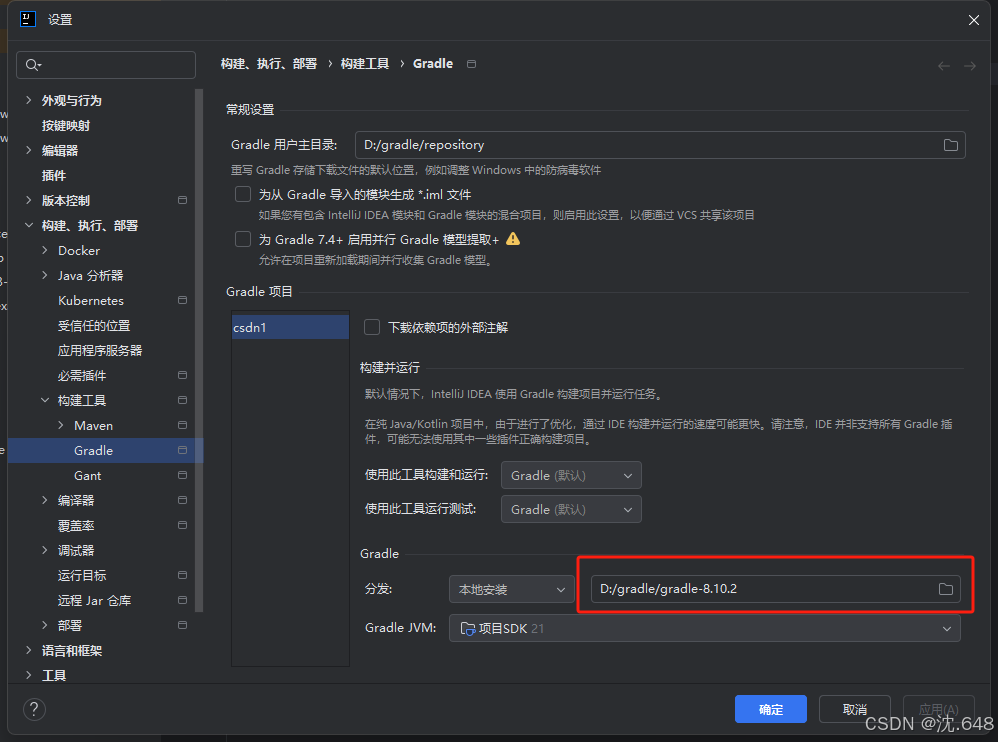
Task: Click the D:/gradle/gradle-8.10.2 path field
Action: click(x=775, y=589)
